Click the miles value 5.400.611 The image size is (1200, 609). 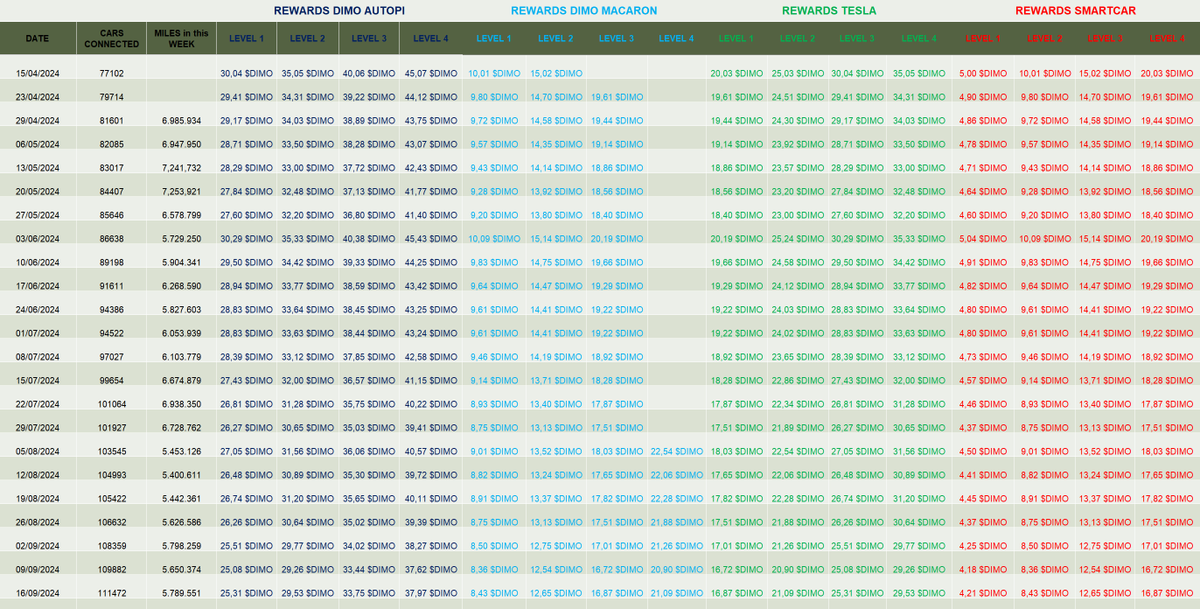(181, 475)
